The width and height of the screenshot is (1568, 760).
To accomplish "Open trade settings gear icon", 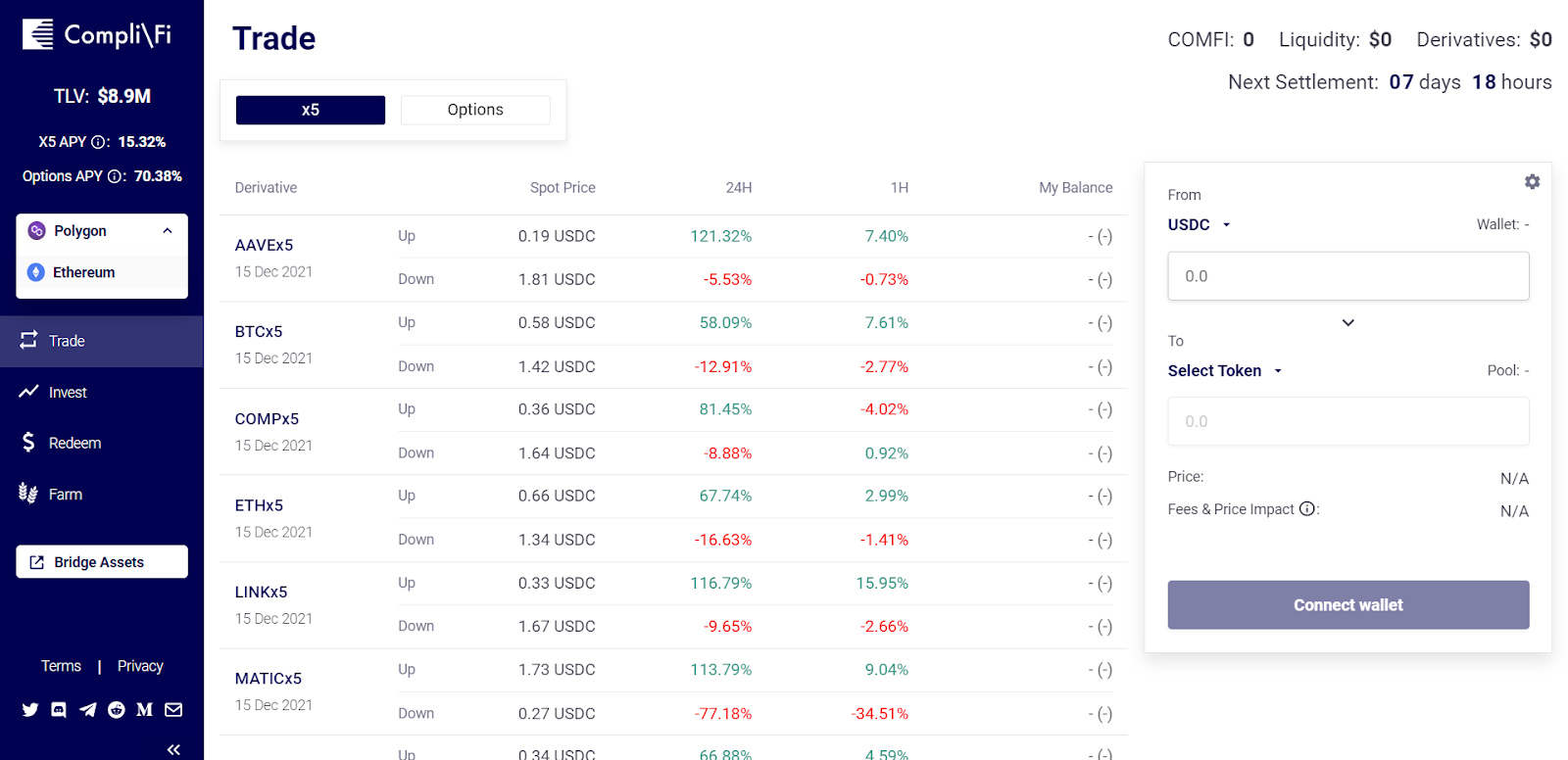I will pyautogui.click(x=1532, y=181).
